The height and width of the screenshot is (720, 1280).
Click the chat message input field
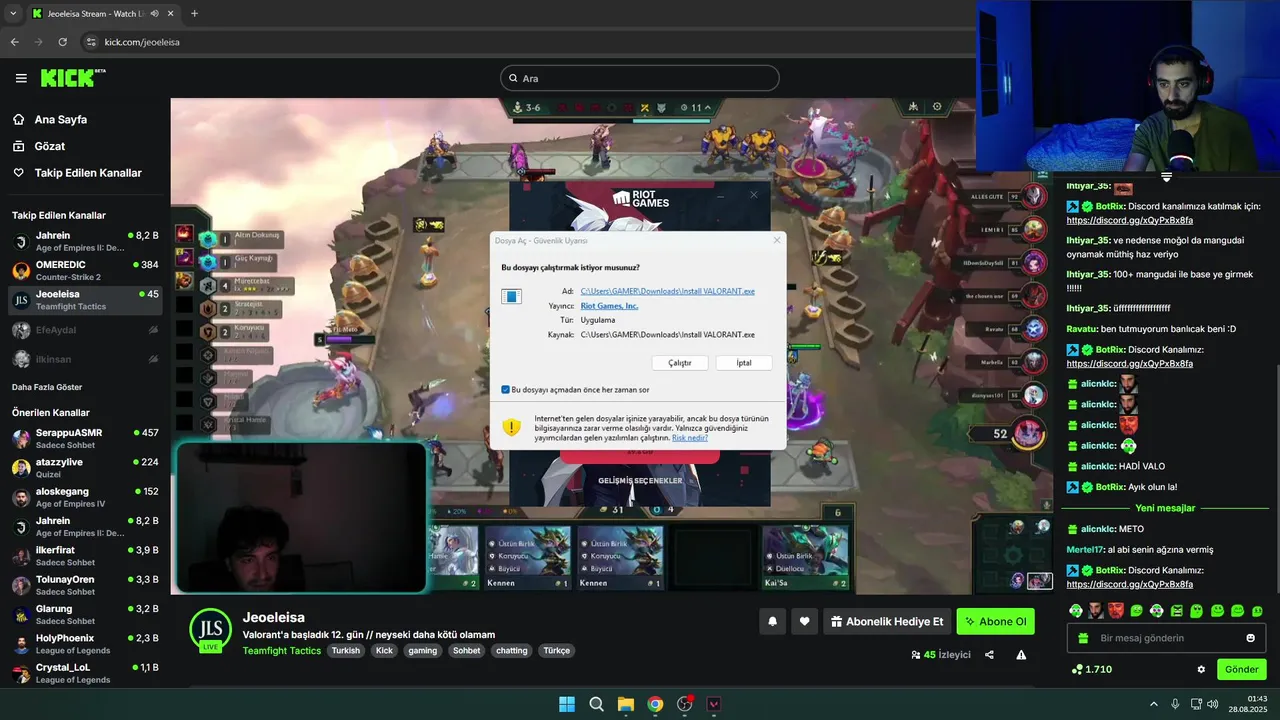(1166, 638)
